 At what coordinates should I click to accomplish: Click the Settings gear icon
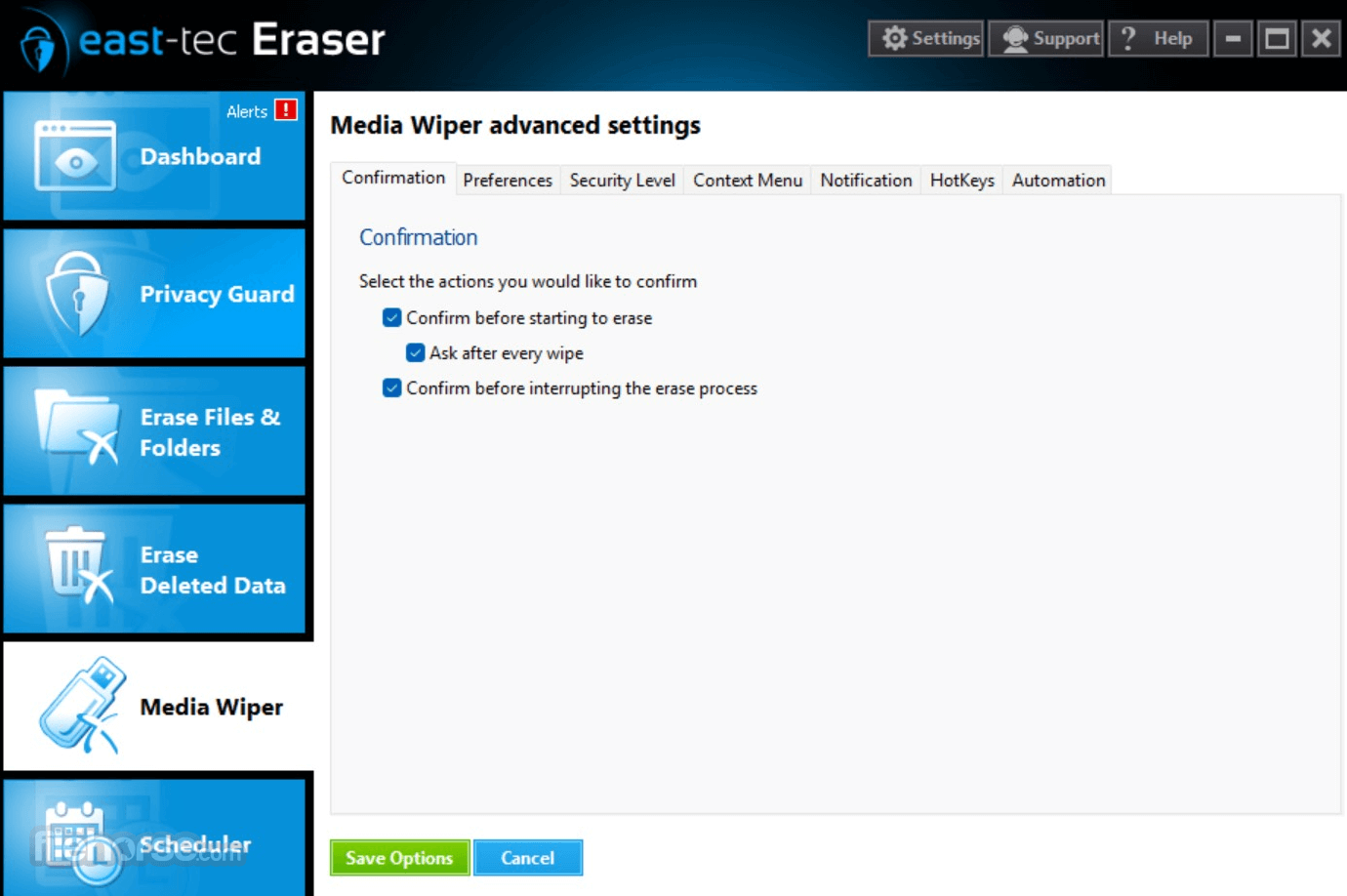(894, 38)
